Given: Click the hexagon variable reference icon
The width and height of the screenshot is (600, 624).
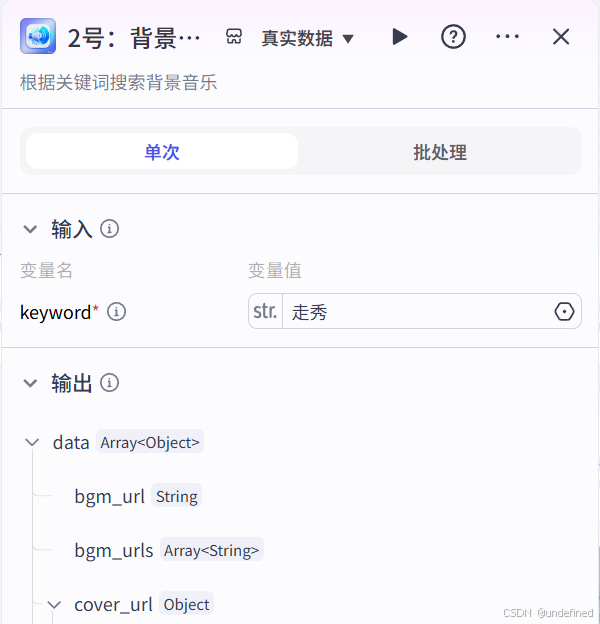Looking at the screenshot, I should pos(564,312).
